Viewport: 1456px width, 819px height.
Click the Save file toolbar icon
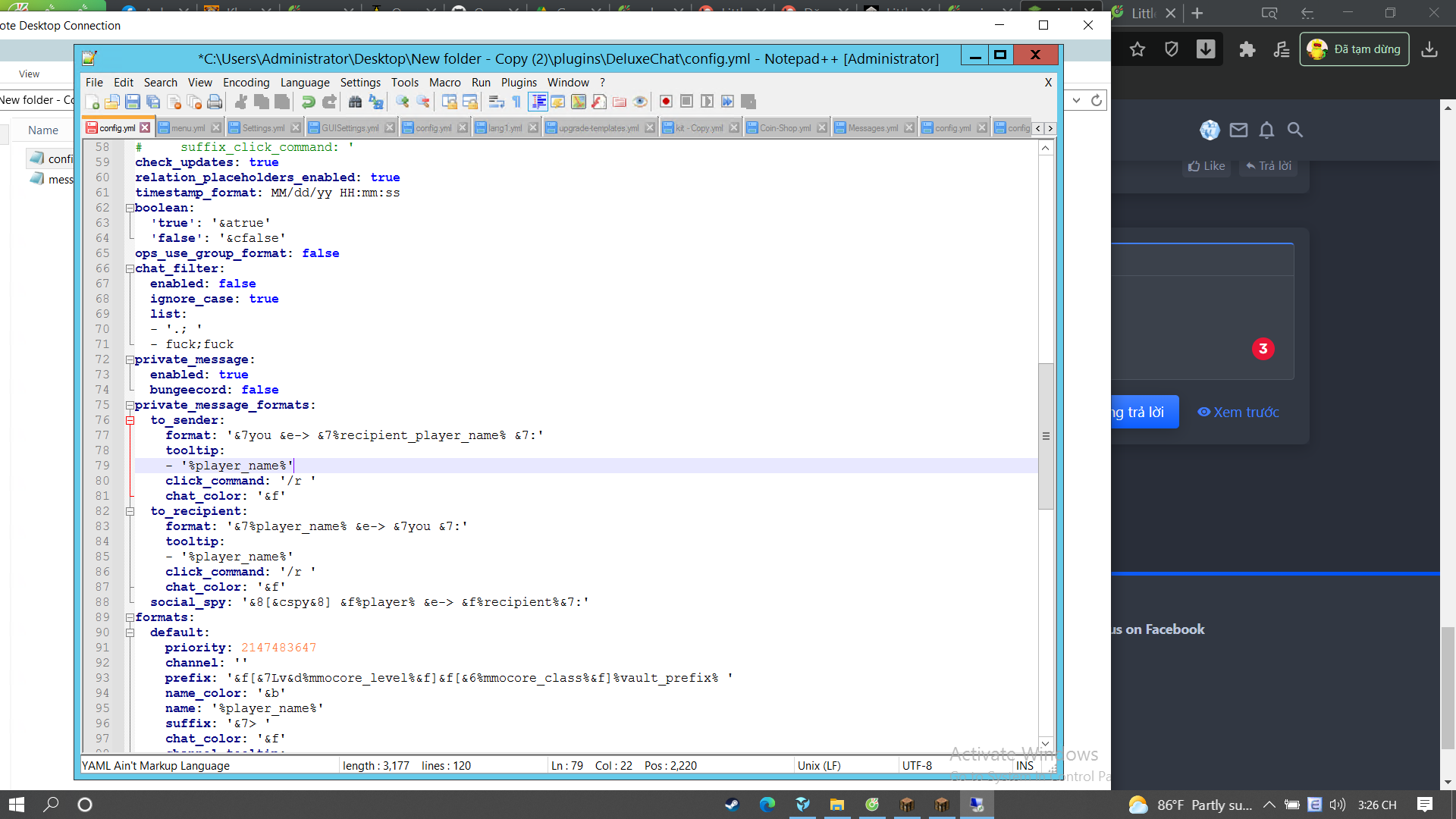[x=133, y=102]
